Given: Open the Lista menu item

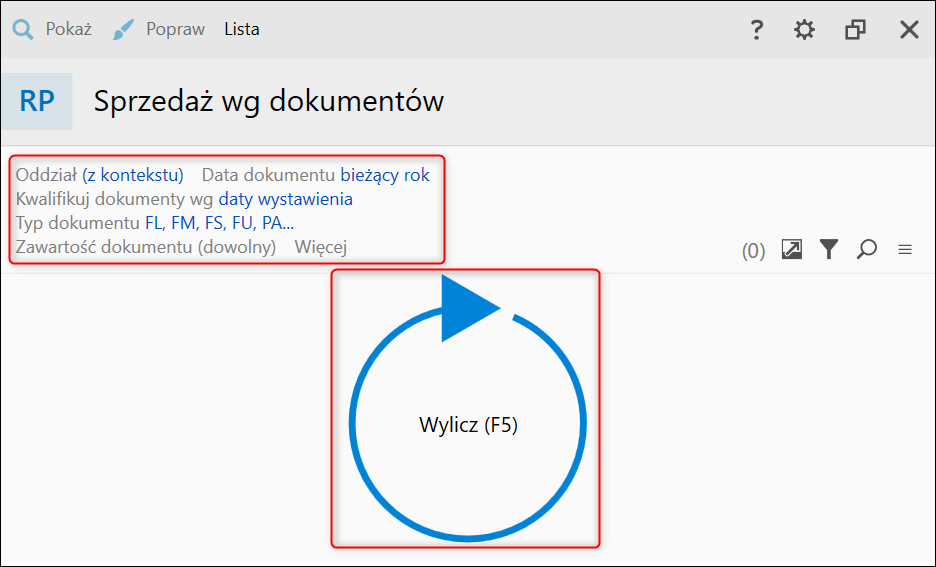Looking at the screenshot, I should tap(242, 29).
